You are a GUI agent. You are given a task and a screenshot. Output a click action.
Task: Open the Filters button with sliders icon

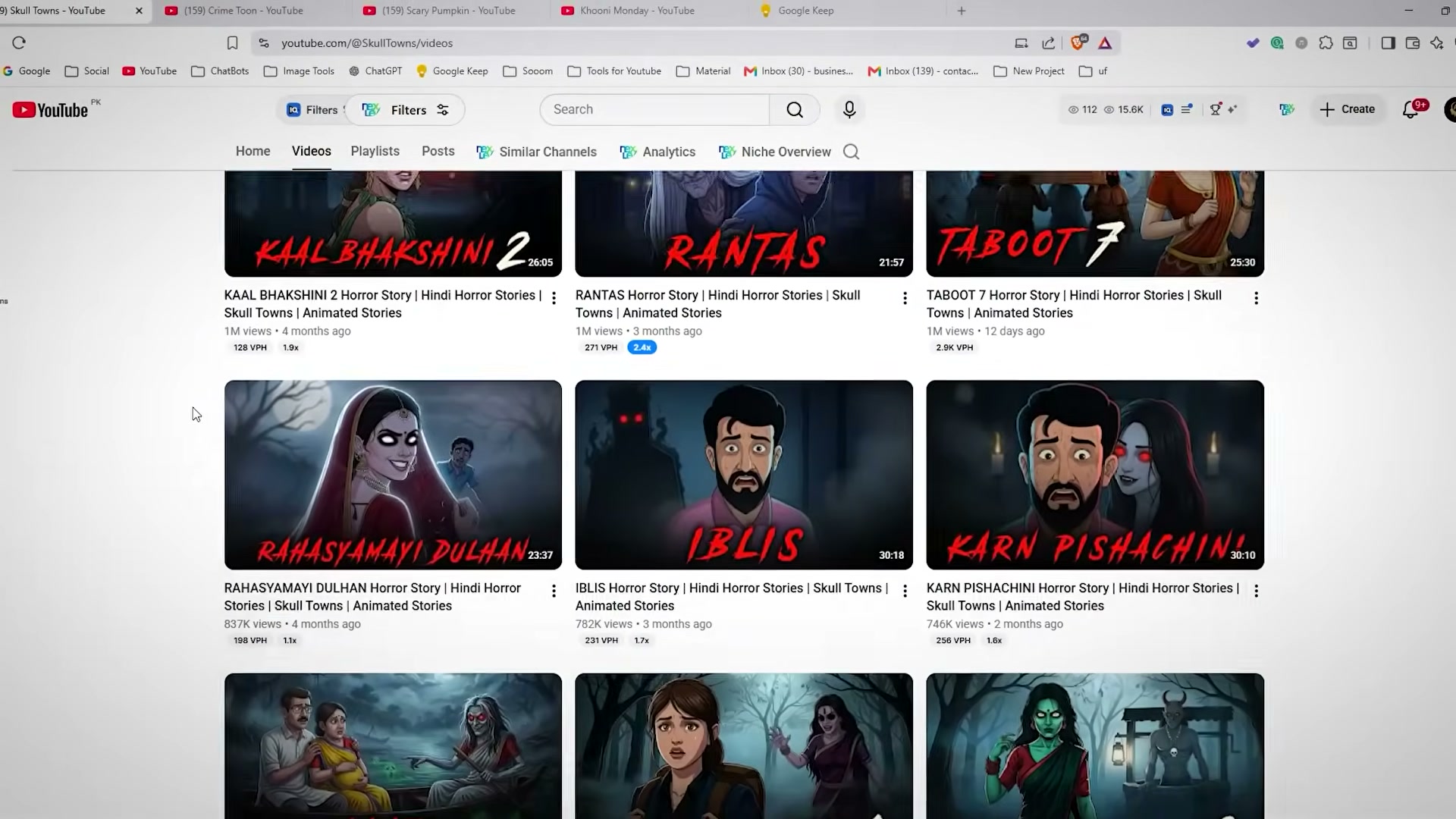tap(405, 110)
